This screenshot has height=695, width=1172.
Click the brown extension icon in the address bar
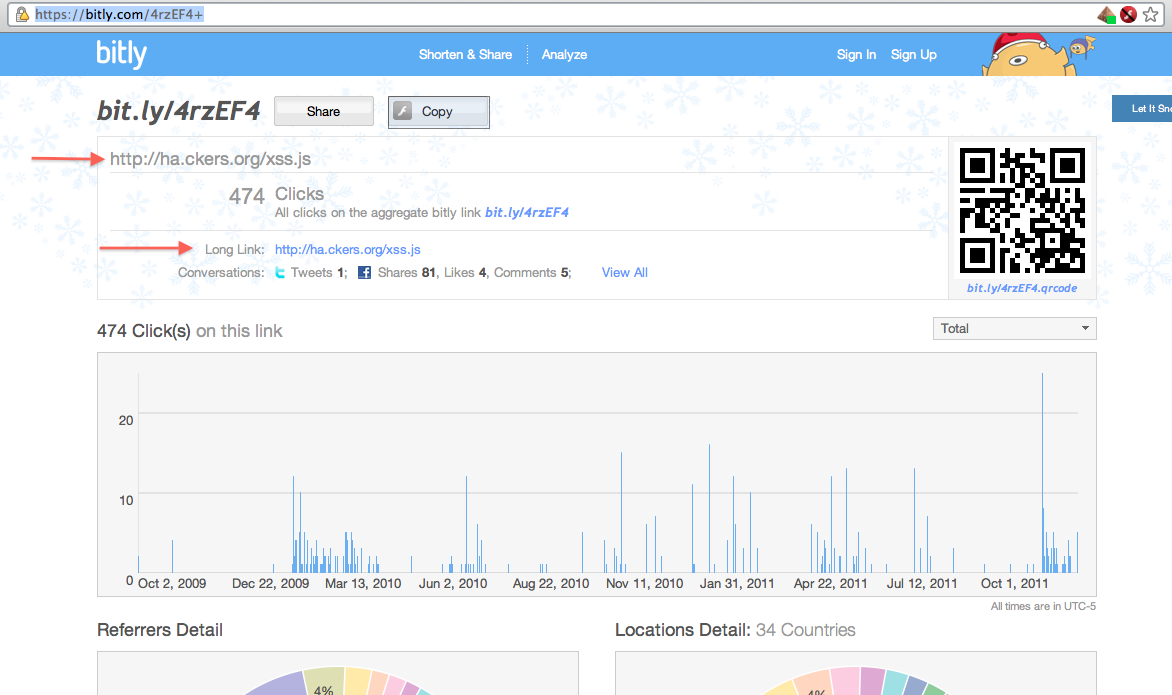(1106, 14)
